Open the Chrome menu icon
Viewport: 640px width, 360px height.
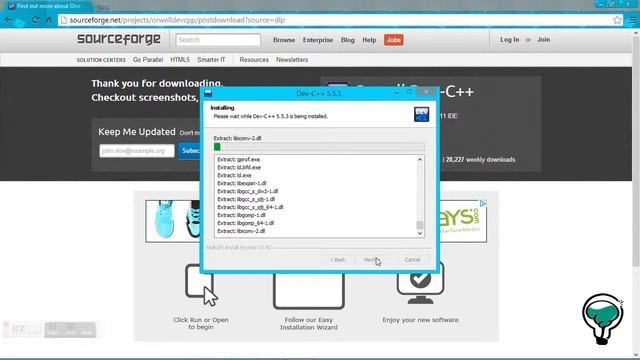pos(633,20)
